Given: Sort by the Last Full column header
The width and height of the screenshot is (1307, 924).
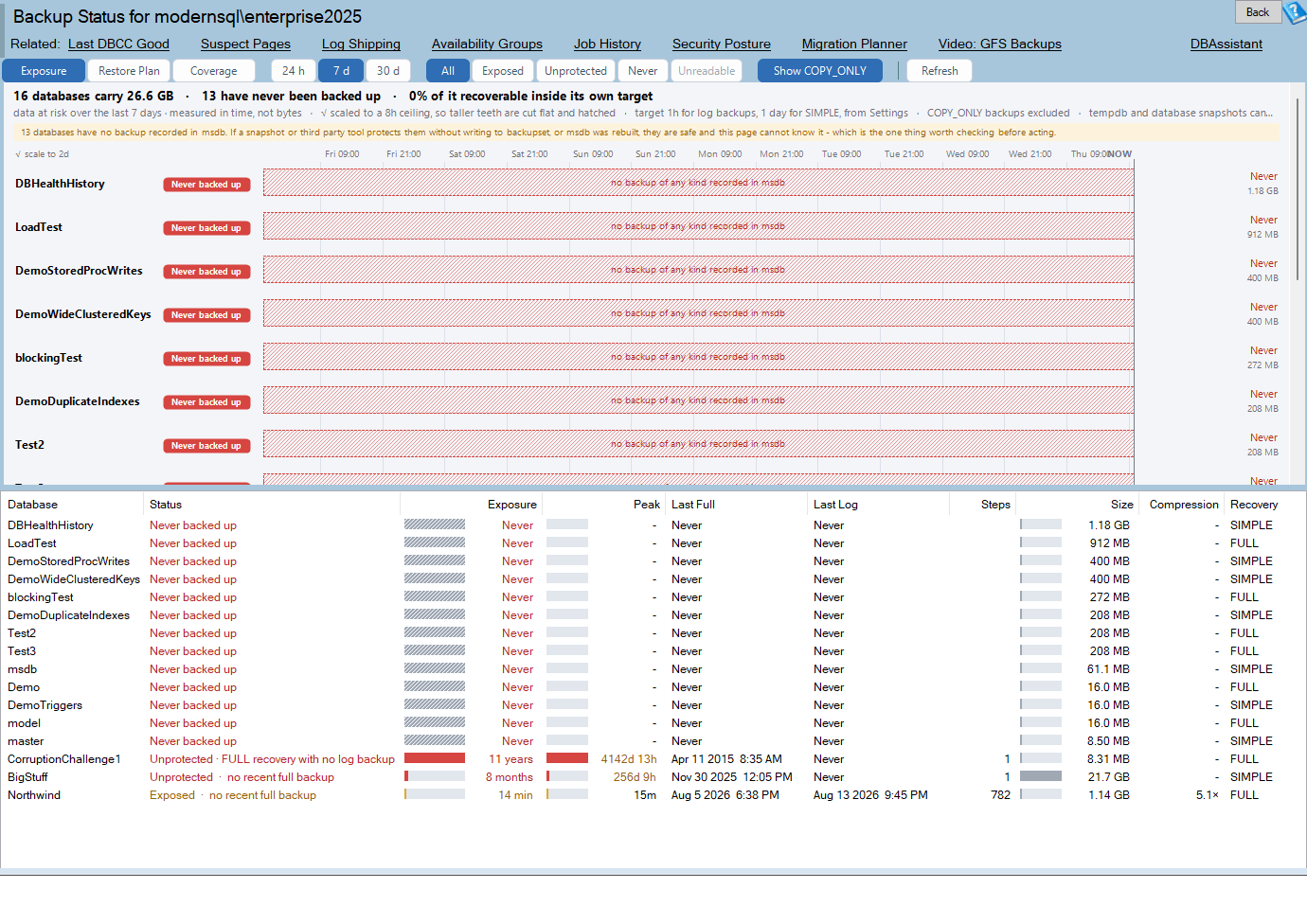Looking at the screenshot, I should click(737, 505).
